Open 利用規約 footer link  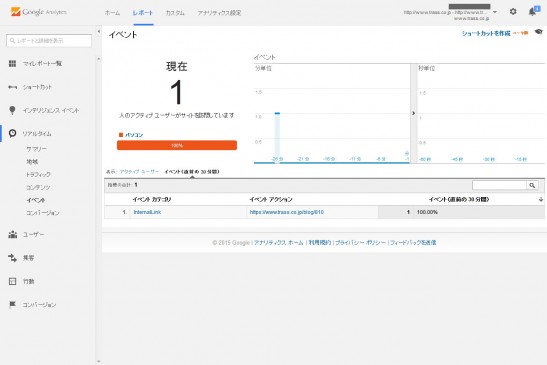[320, 243]
